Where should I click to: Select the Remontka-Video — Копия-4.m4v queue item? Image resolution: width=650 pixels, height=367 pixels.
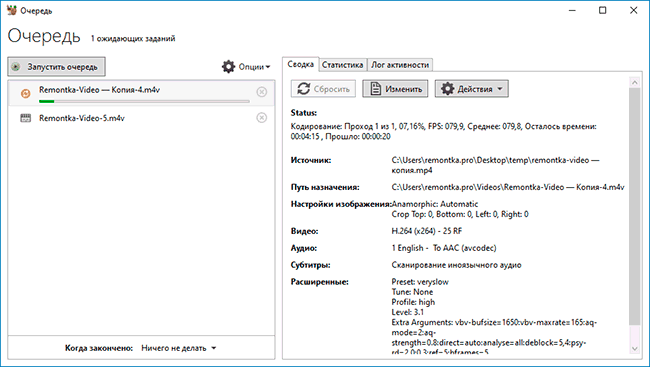pos(141,93)
